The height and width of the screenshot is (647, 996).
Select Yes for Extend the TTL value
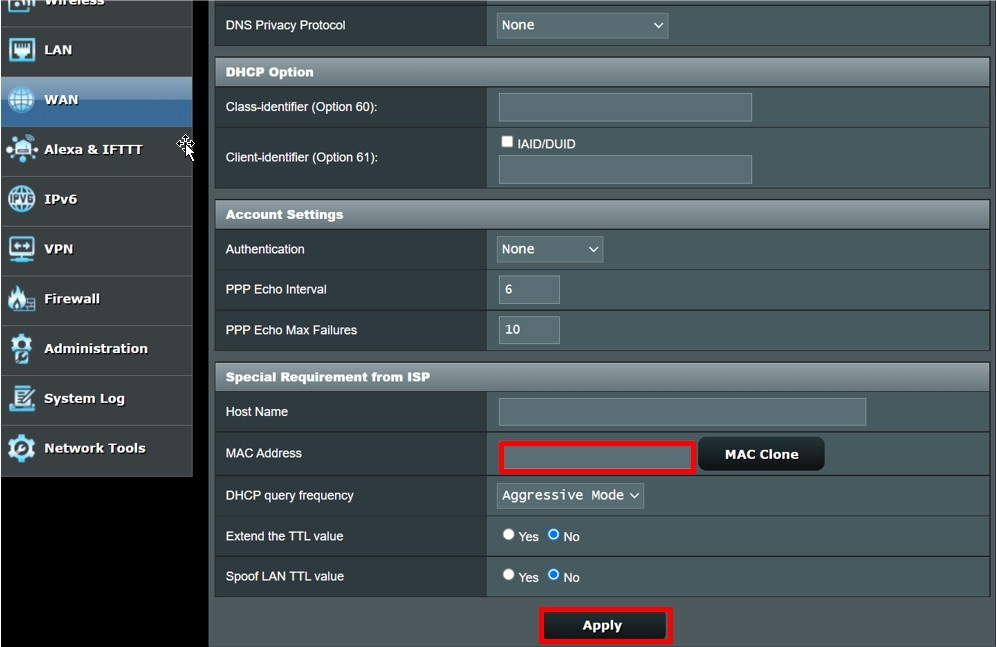[x=509, y=535]
